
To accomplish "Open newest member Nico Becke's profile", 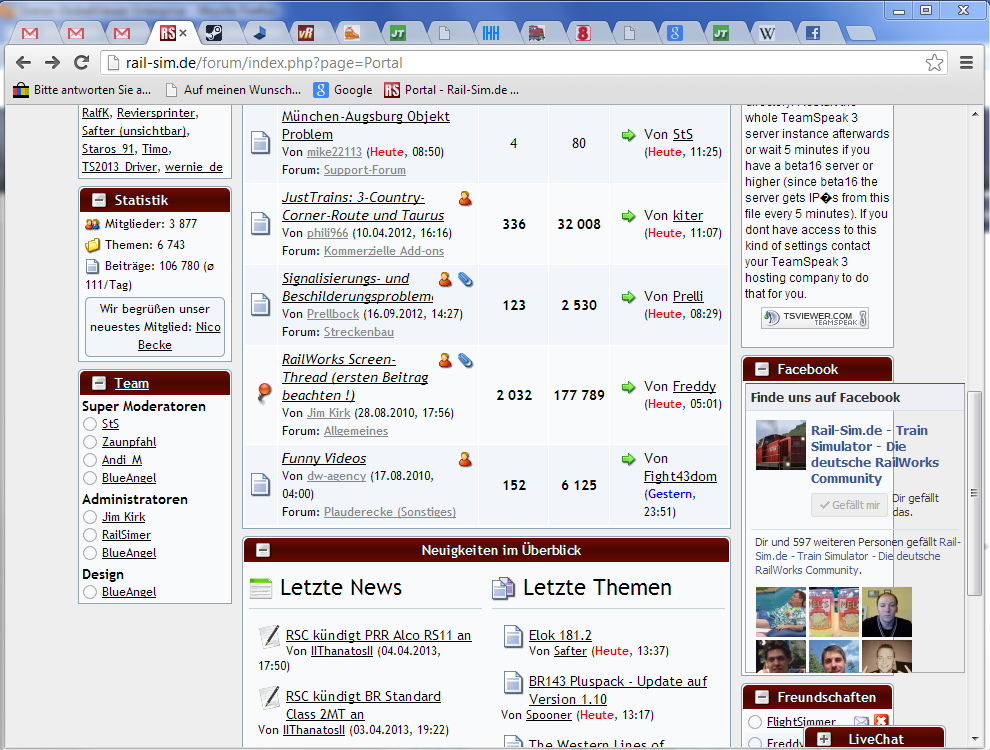I will tap(179, 336).
